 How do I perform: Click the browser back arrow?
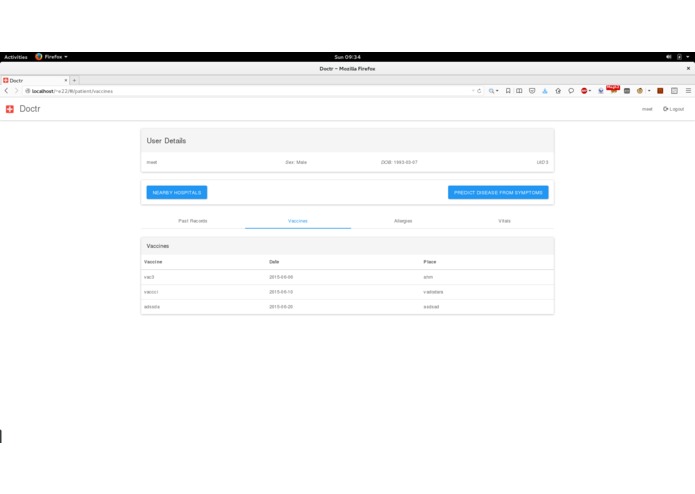coord(6,91)
